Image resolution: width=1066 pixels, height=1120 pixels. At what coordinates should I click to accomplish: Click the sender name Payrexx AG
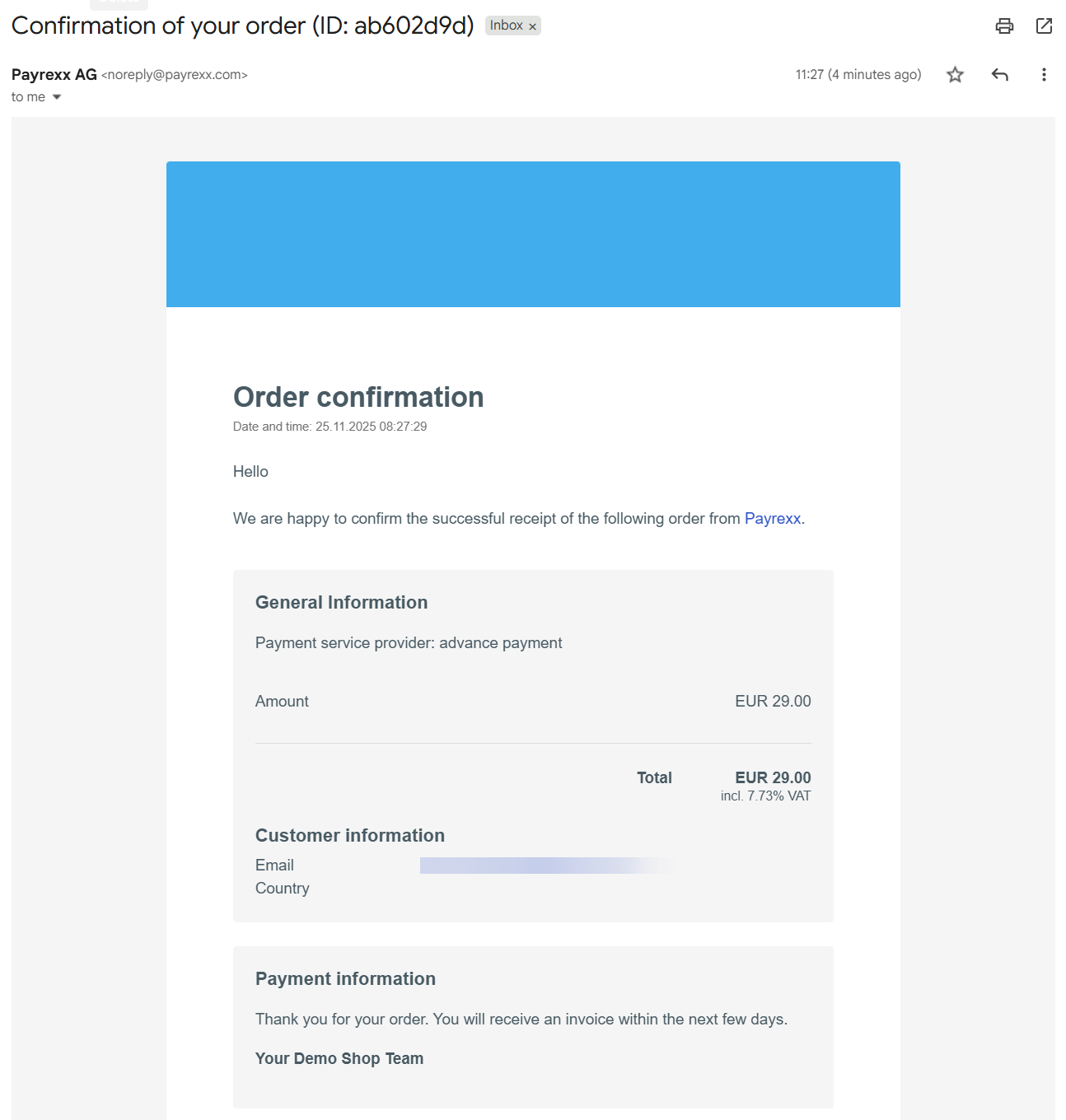point(54,74)
